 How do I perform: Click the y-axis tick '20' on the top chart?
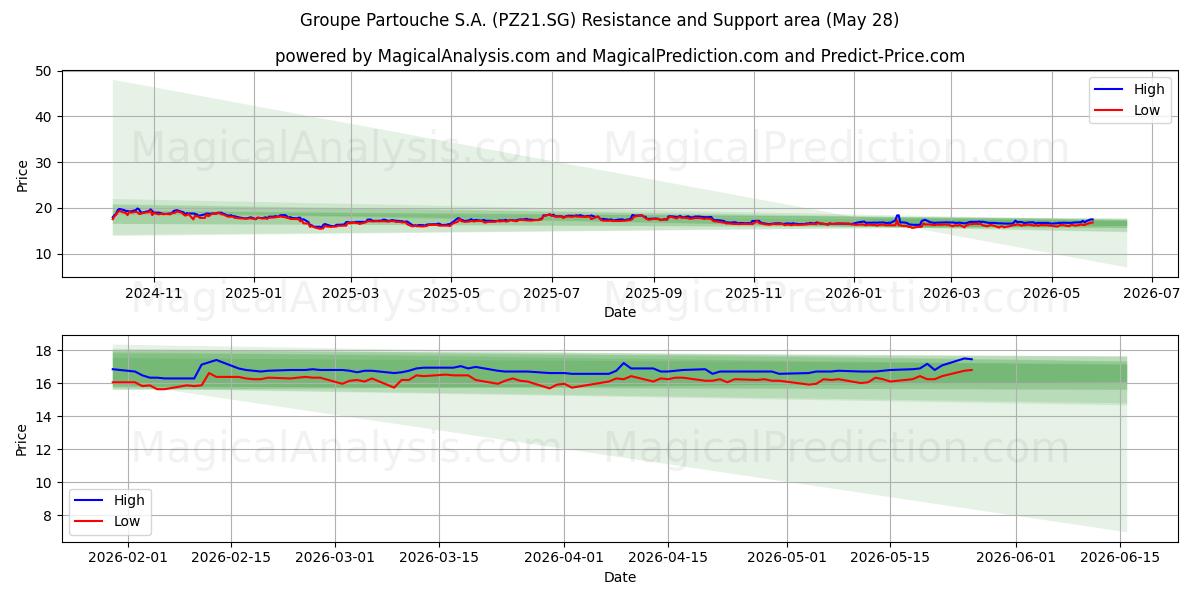(x=43, y=208)
